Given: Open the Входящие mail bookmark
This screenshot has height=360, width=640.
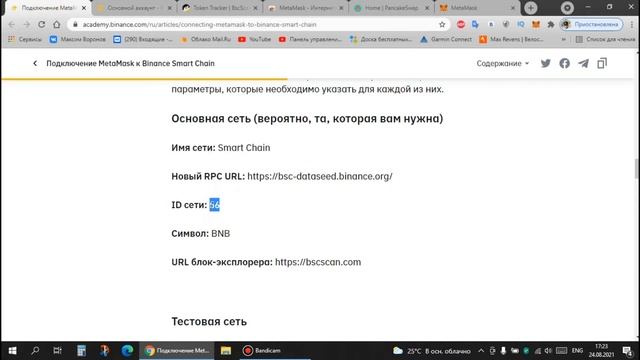Looking at the screenshot, I should 143,39.
